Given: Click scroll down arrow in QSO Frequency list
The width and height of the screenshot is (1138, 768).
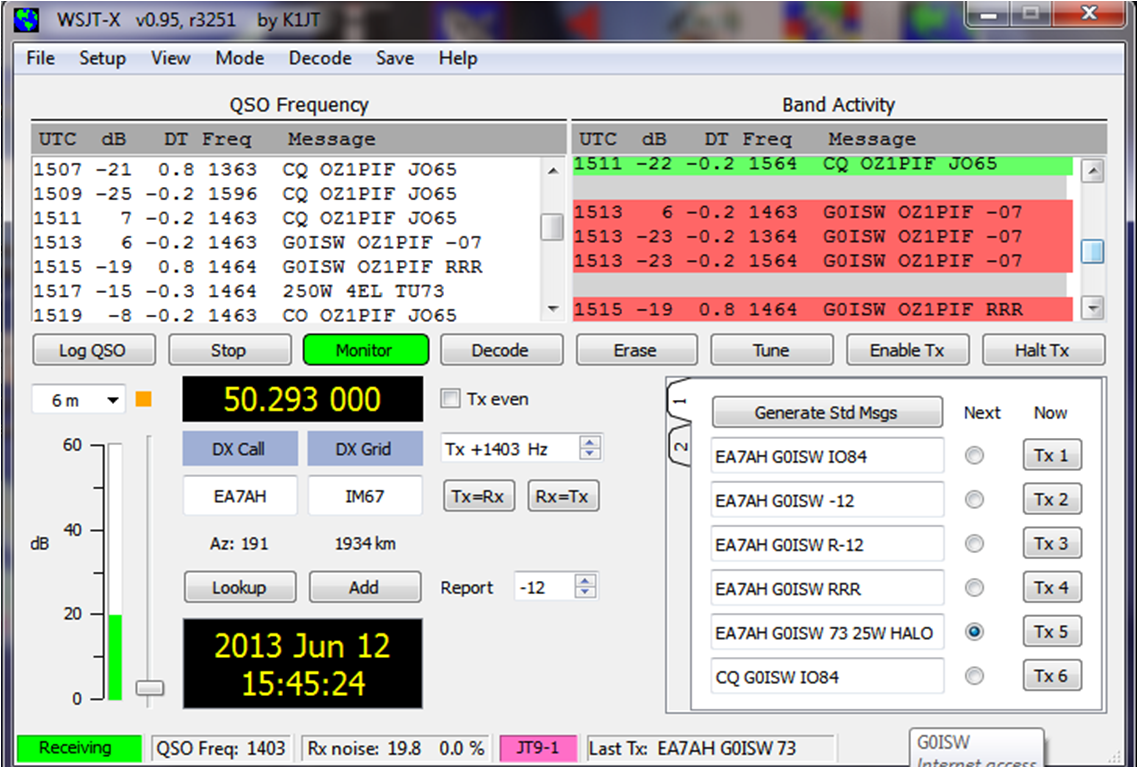Looking at the screenshot, I should coord(553,309).
